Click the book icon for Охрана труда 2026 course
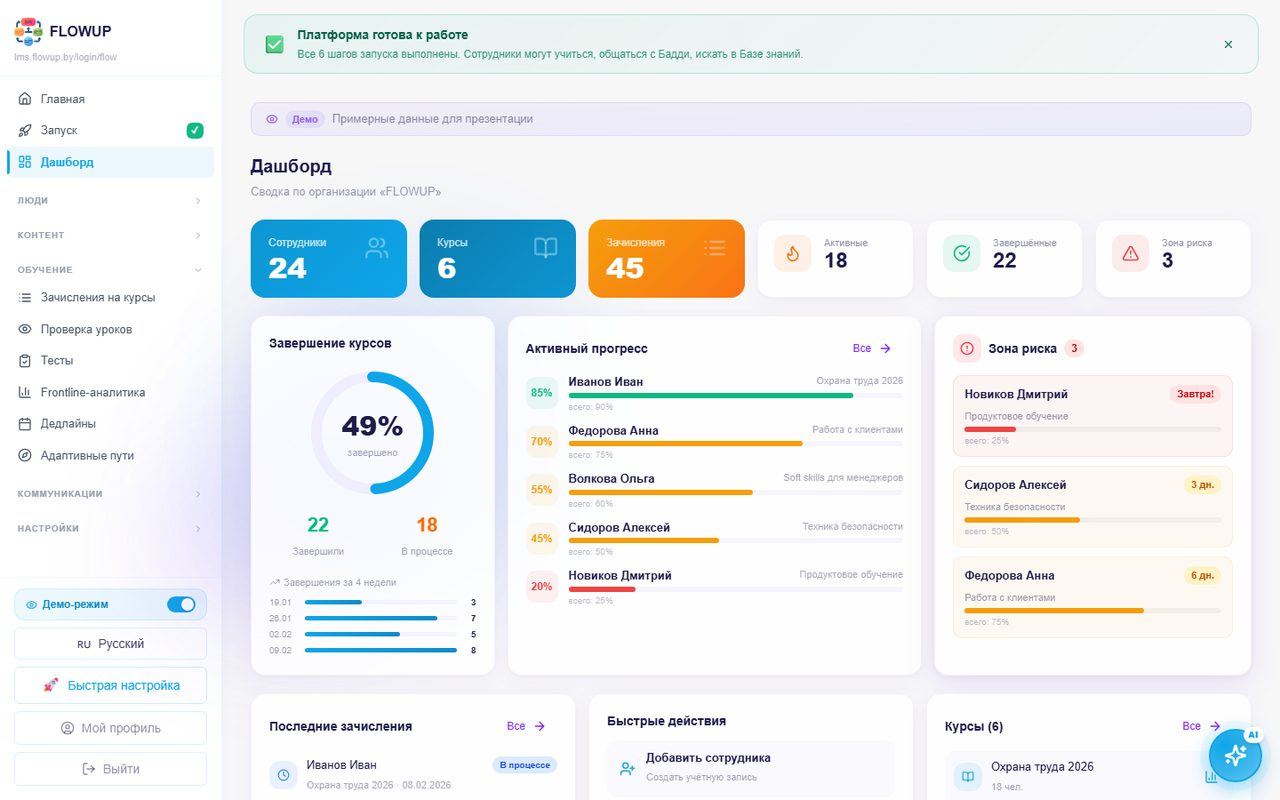Viewport: 1280px width, 800px height. [967, 775]
